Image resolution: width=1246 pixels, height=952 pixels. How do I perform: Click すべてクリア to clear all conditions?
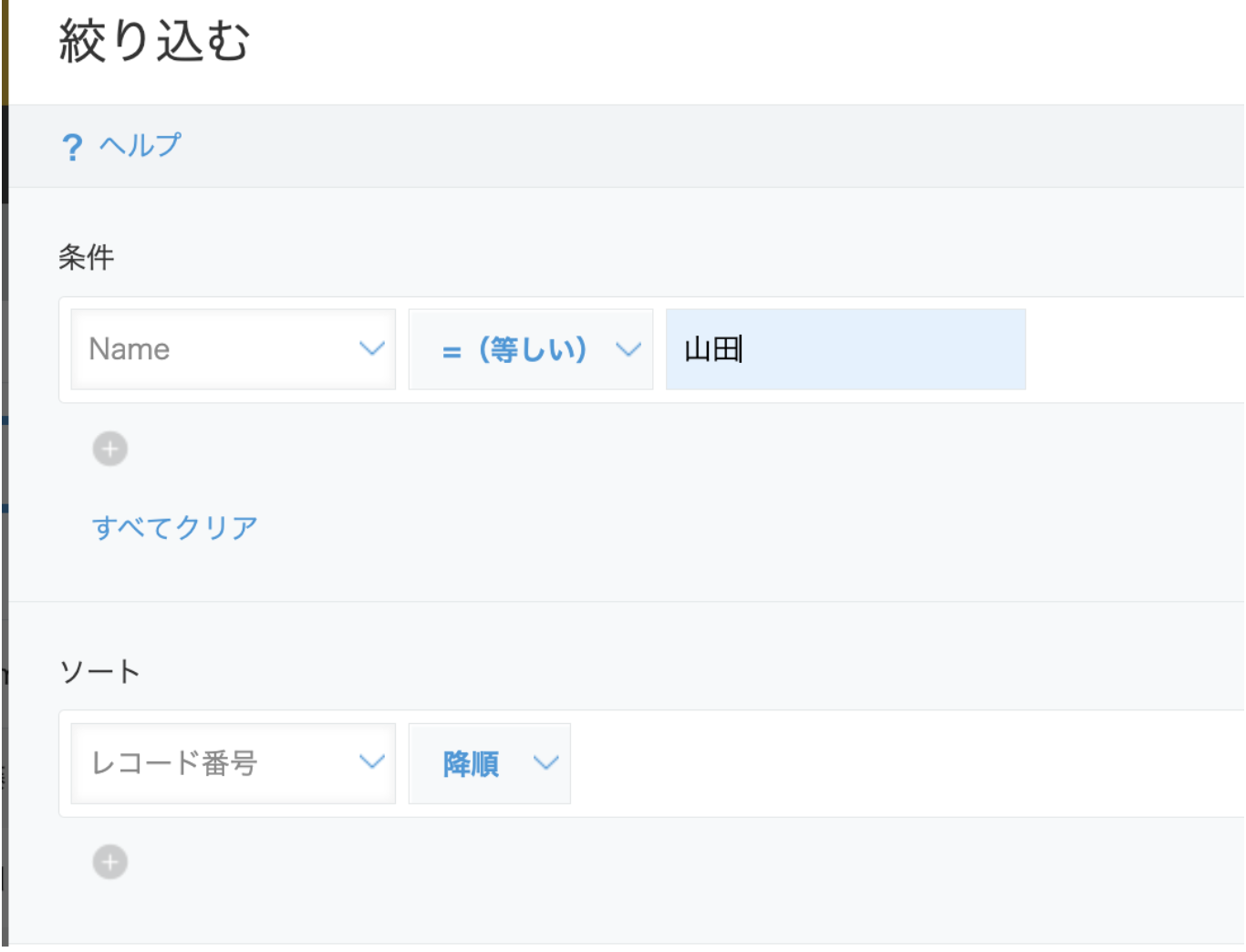point(175,526)
